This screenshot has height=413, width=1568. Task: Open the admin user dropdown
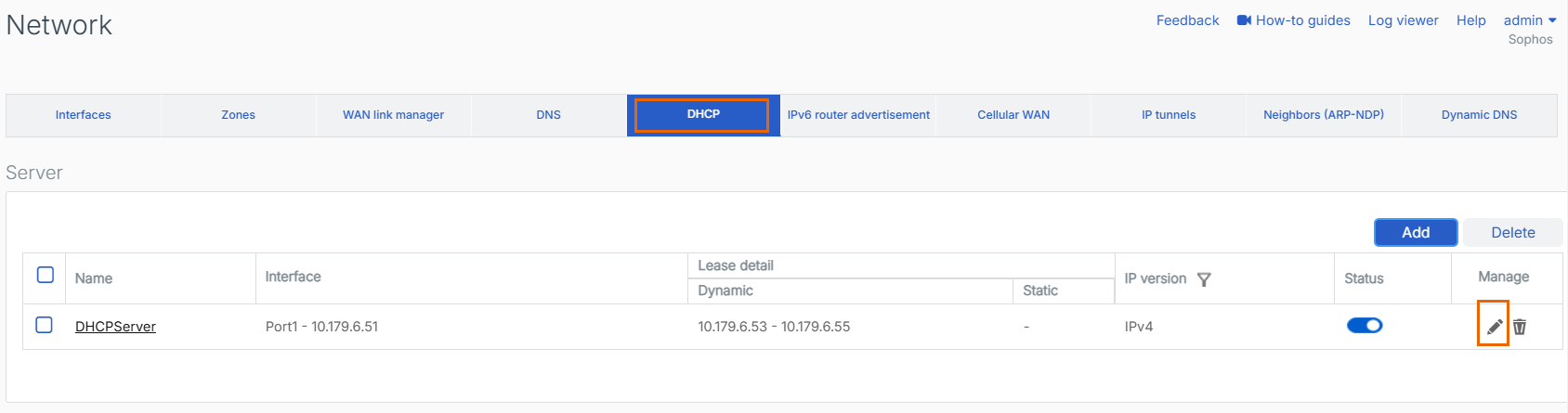[x=1529, y=20]
